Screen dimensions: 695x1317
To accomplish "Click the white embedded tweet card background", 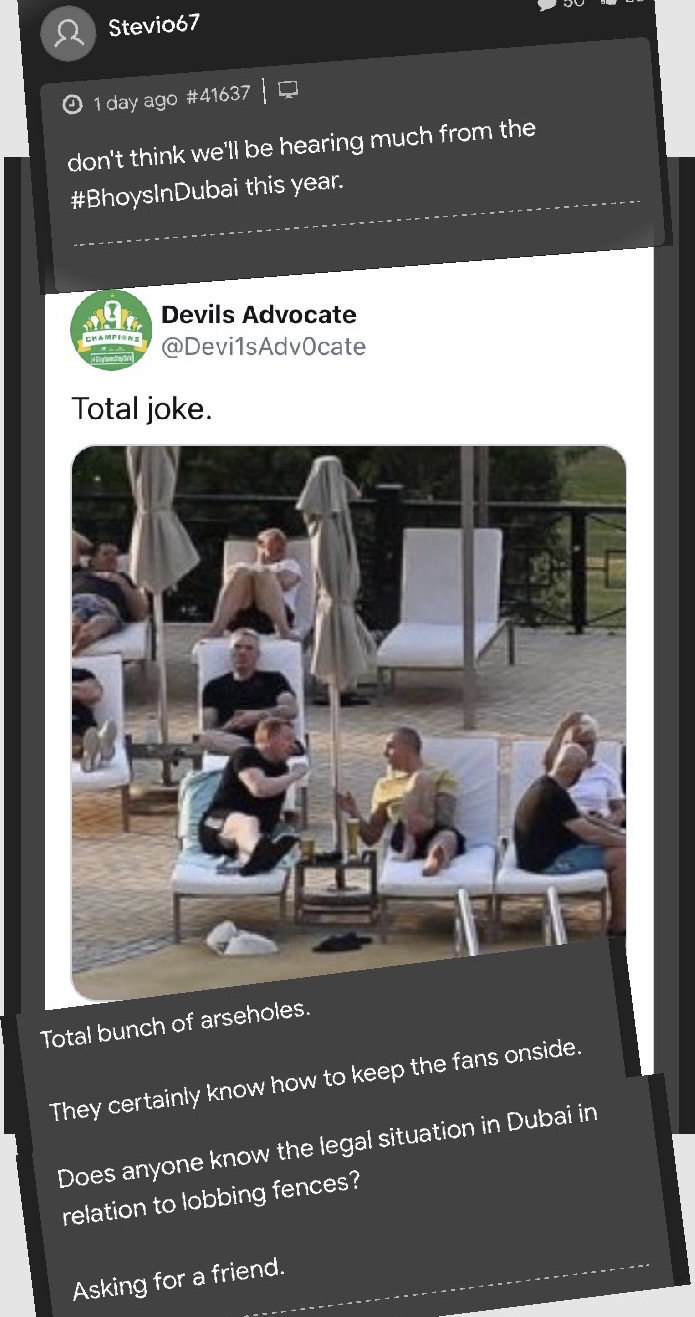I will (x=349, y=640).
